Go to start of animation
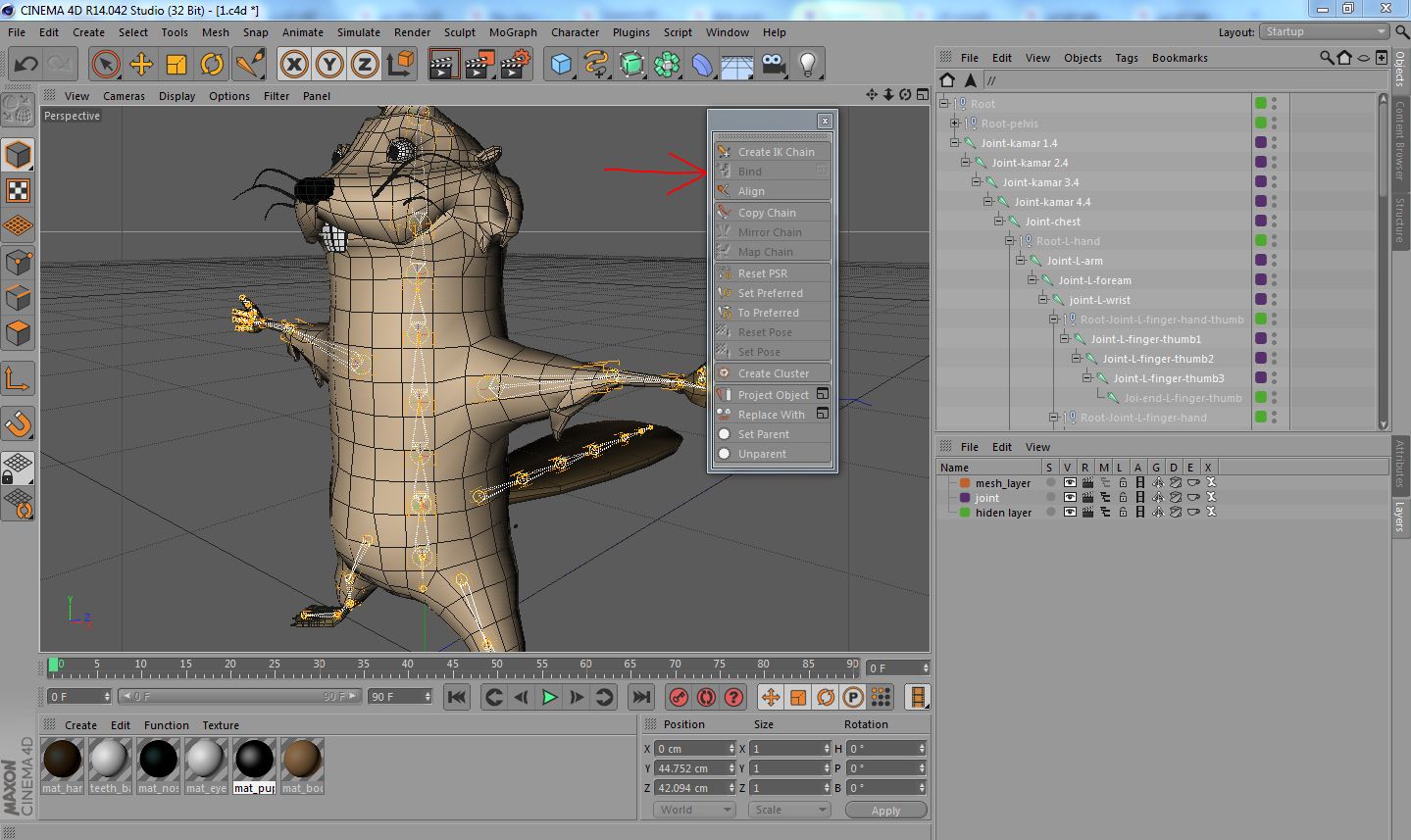The image size is (1411, 840). point(457,697)
